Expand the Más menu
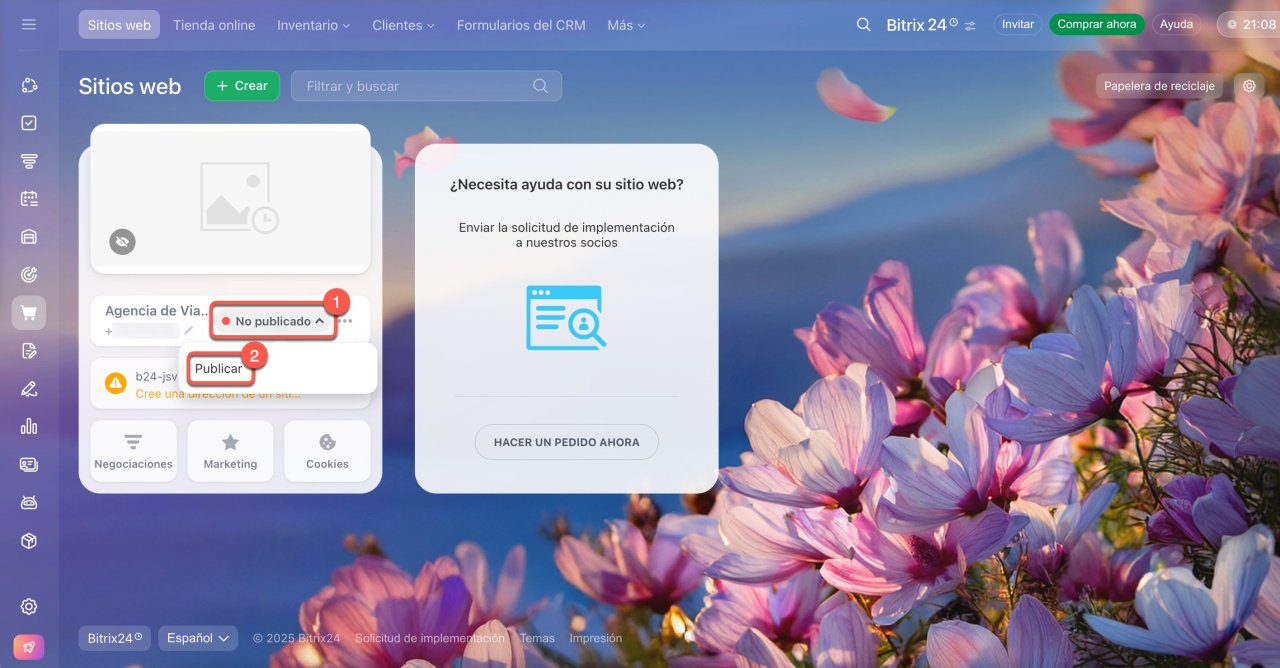 pos(626,25)
